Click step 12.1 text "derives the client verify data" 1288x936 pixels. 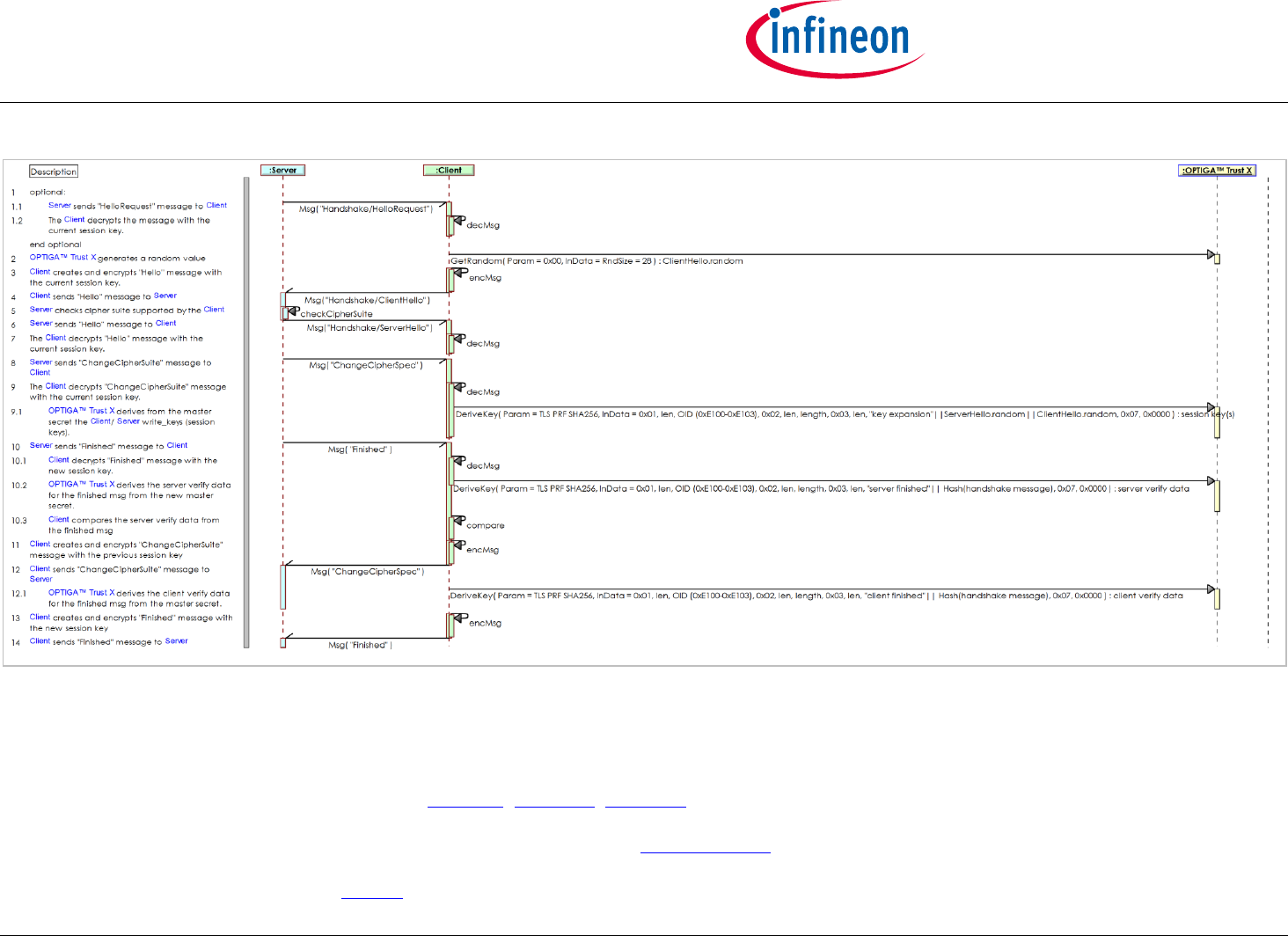point(173,593)
